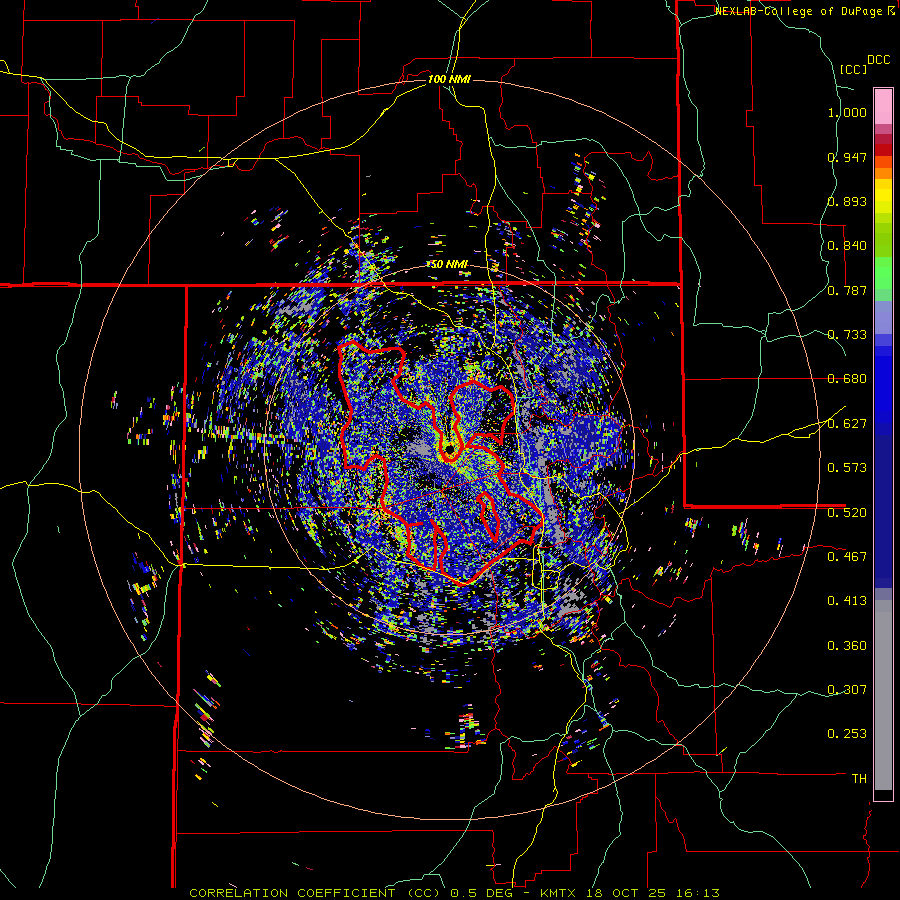The image size is (900, 900).
Task: Click the 0.947 color scale value
Action: 847,157
